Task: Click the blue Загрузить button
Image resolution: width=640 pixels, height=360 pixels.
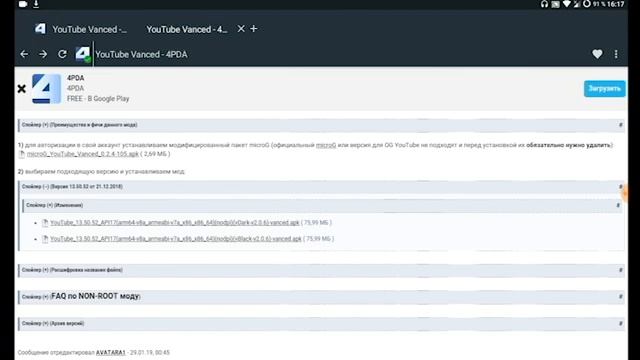Action: coord(604,89)
